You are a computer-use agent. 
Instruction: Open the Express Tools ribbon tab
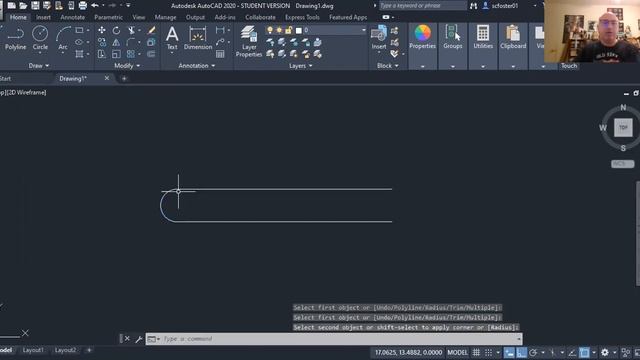click(302, 17)
